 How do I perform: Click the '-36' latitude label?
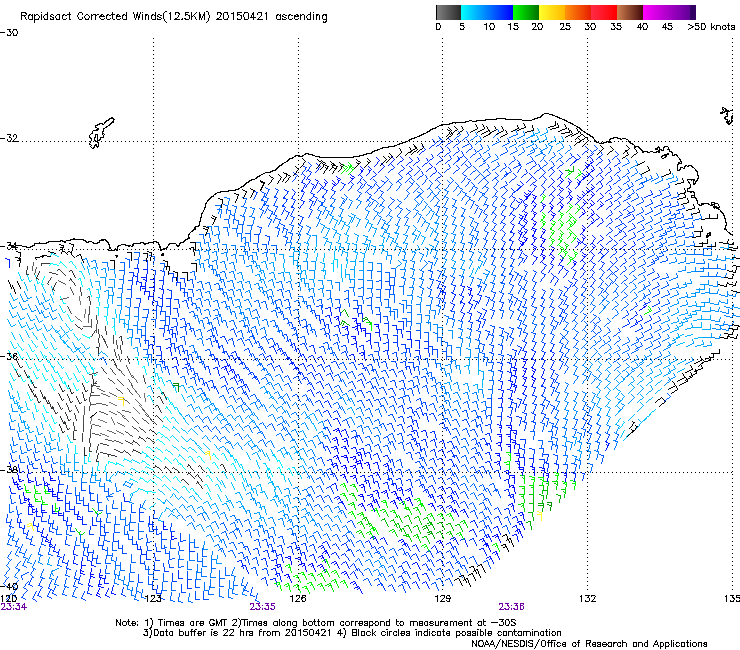click(9, 356)
